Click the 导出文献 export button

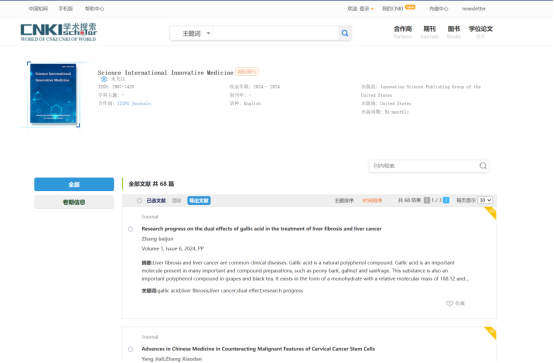199,200
